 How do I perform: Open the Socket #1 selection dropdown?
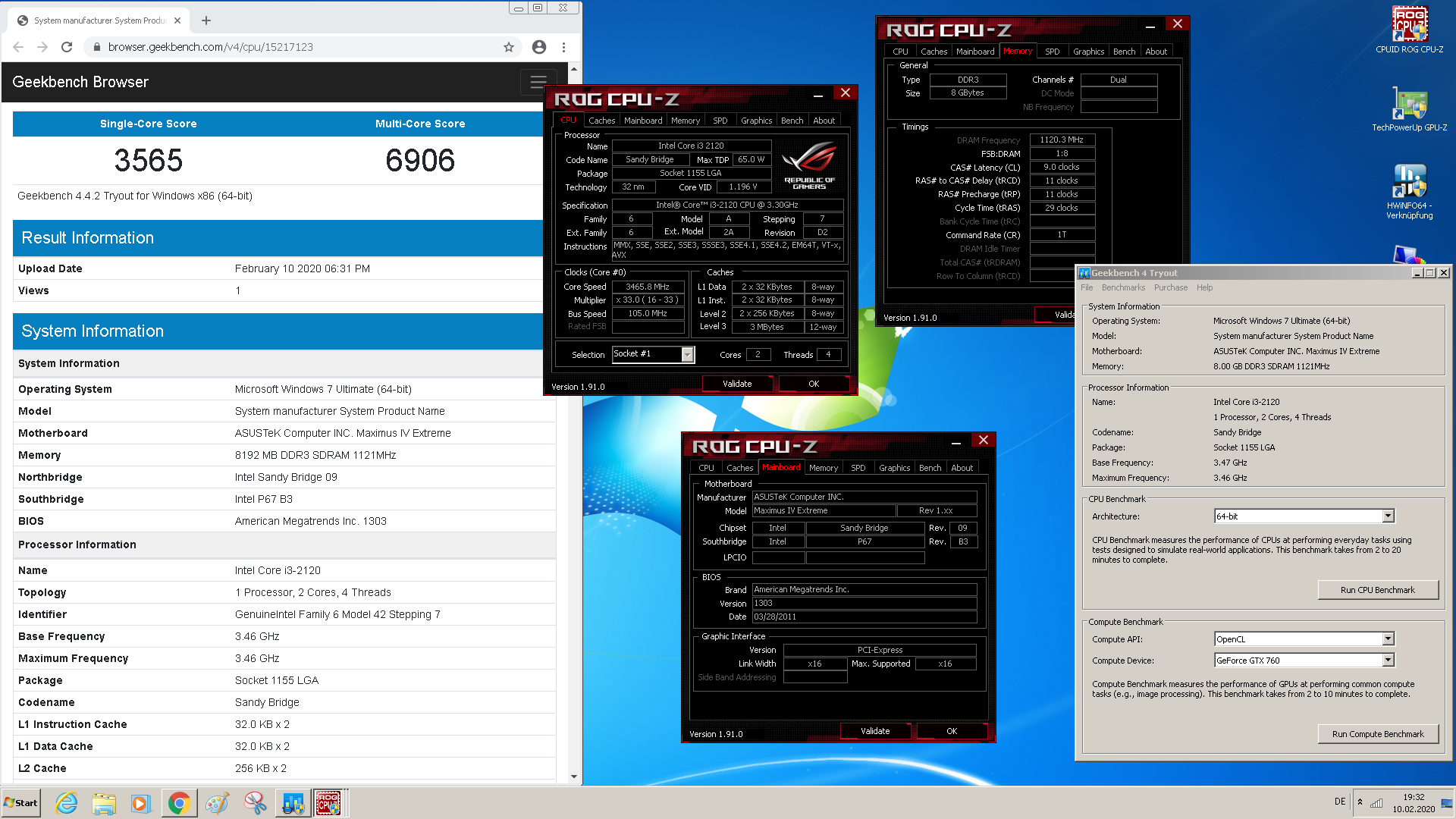click(687, 354)
